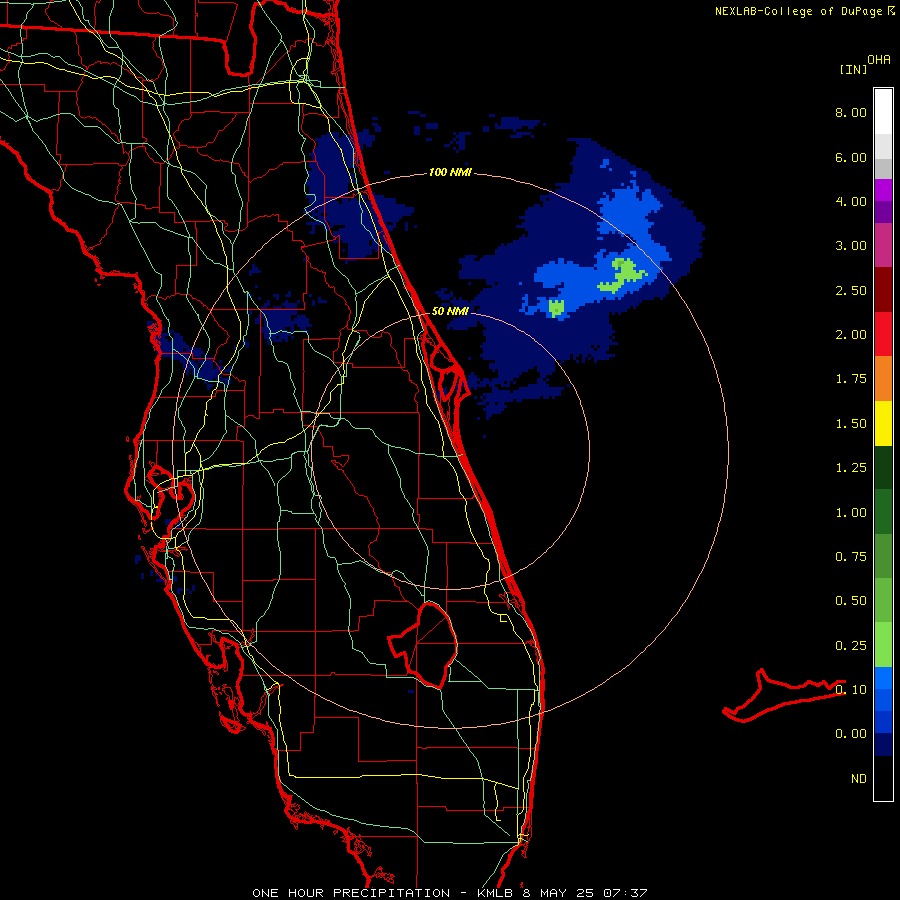Pick the dark red legend swatch beside 2.50
The image size is (900, 900).
(883, 290)
